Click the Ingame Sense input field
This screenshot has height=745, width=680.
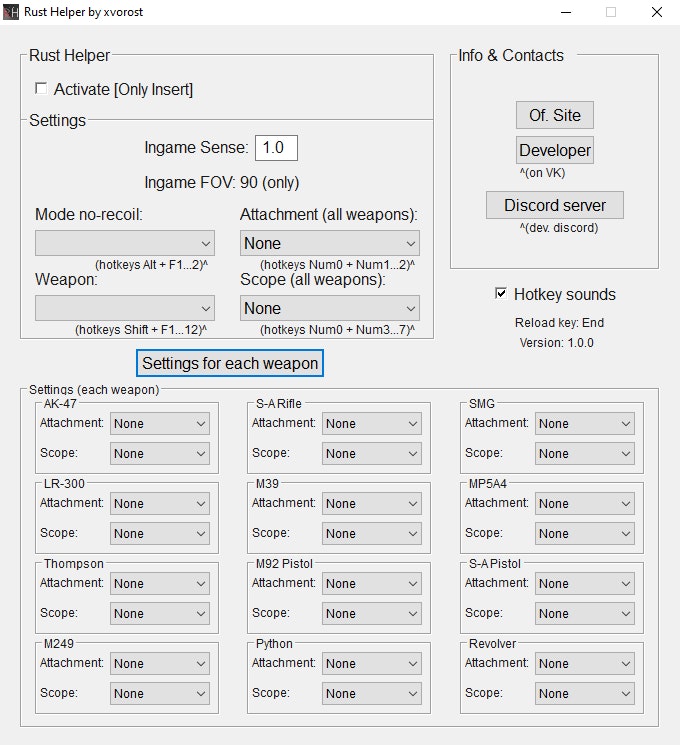pyautogui.click(x=276, y=148)
